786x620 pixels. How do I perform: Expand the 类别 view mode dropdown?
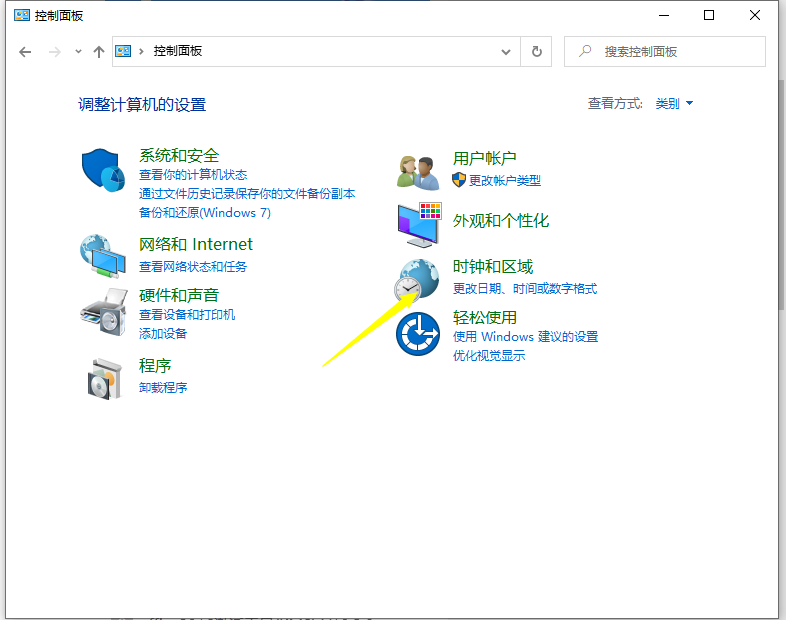[x=674, y=104]
